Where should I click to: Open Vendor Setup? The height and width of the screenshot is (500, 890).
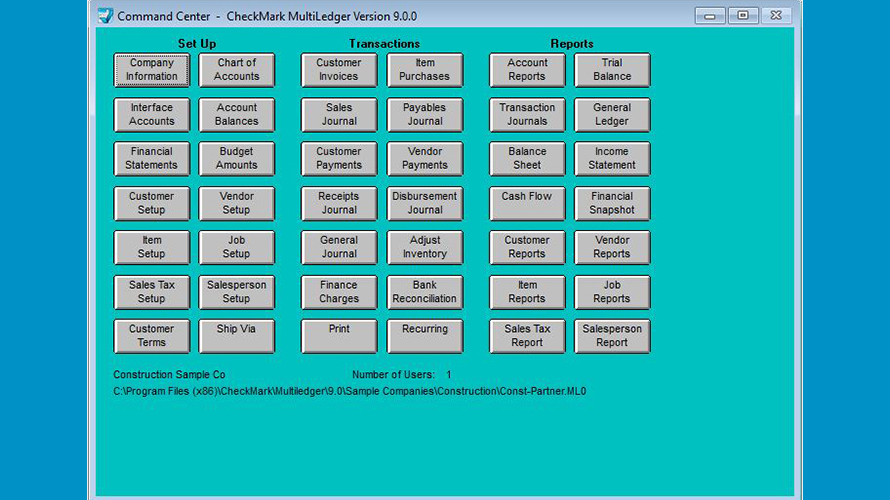(x=237, y=203)
